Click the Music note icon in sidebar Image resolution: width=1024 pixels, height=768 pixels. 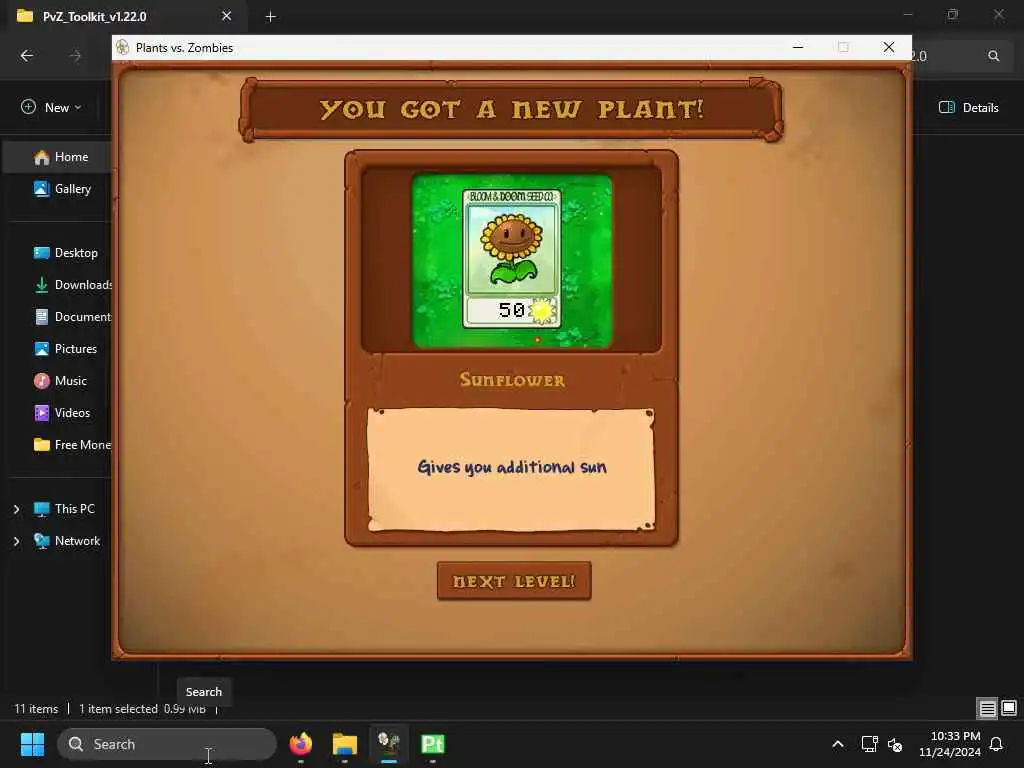42,381
